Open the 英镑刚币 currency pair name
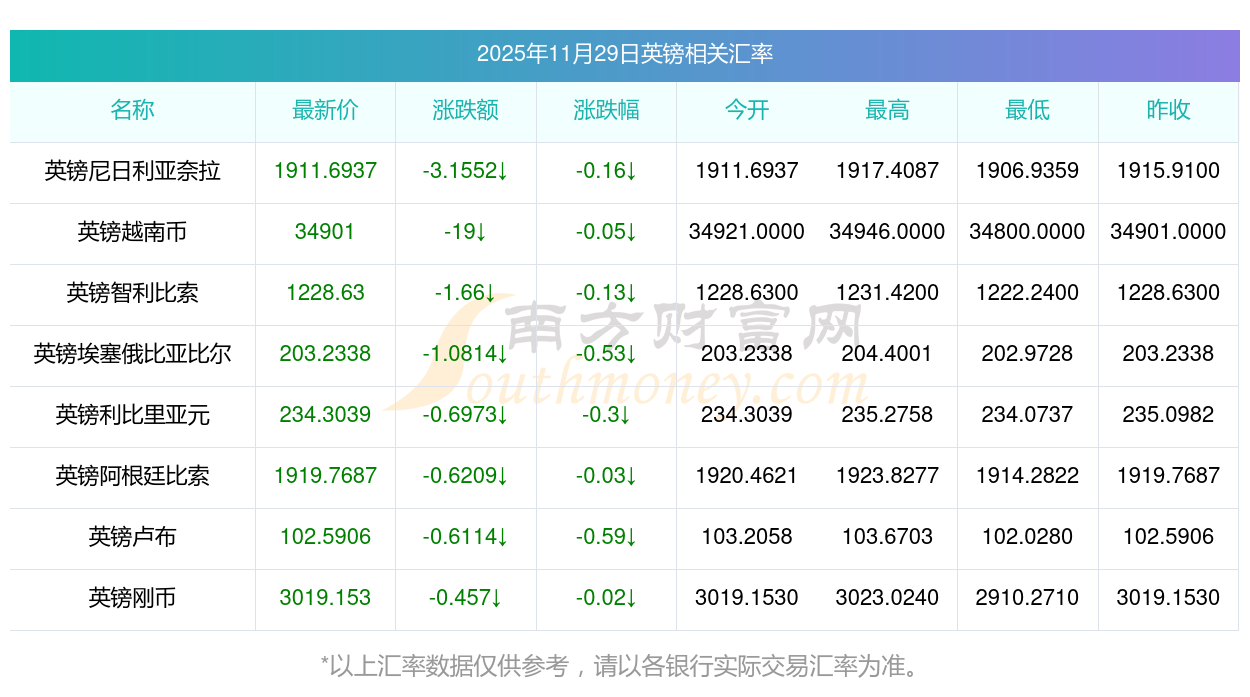This screenshot has height=697, width=1250. pos(133,598)
